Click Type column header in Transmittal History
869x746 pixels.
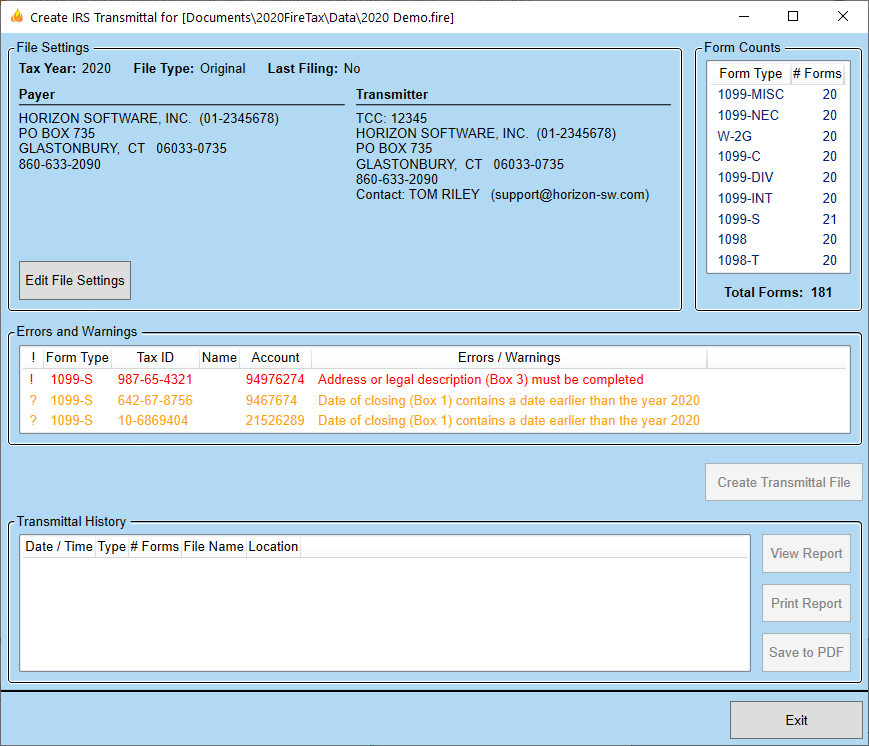tap(111, 546)
